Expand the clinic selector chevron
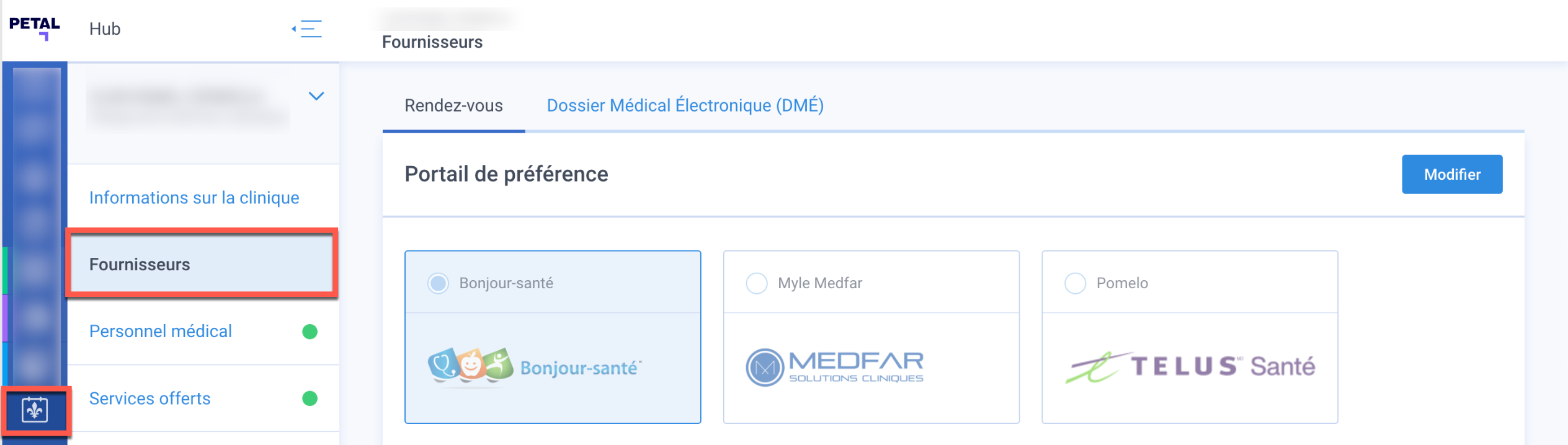Screen dimensions: 1568x445 pos(316,96)
